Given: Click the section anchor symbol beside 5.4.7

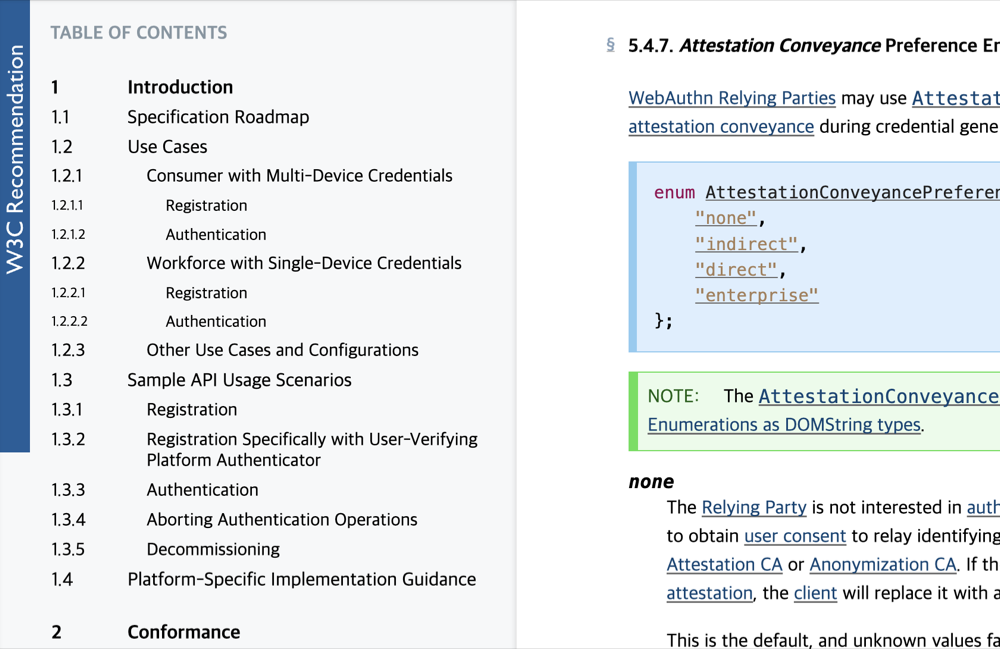Looking at the screenshot, I should click(610, 45).
